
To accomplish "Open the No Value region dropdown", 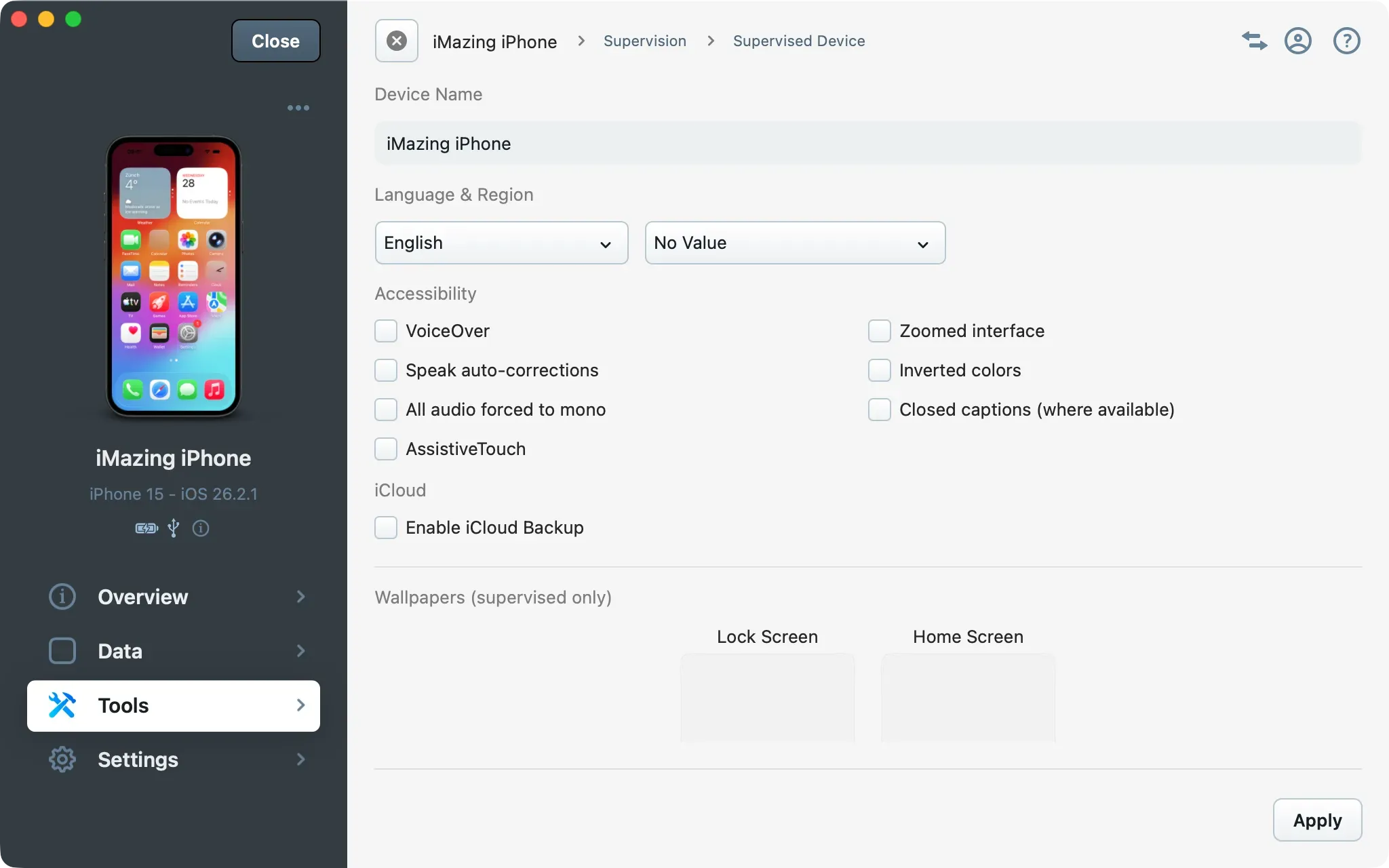I will pos(794,243).
